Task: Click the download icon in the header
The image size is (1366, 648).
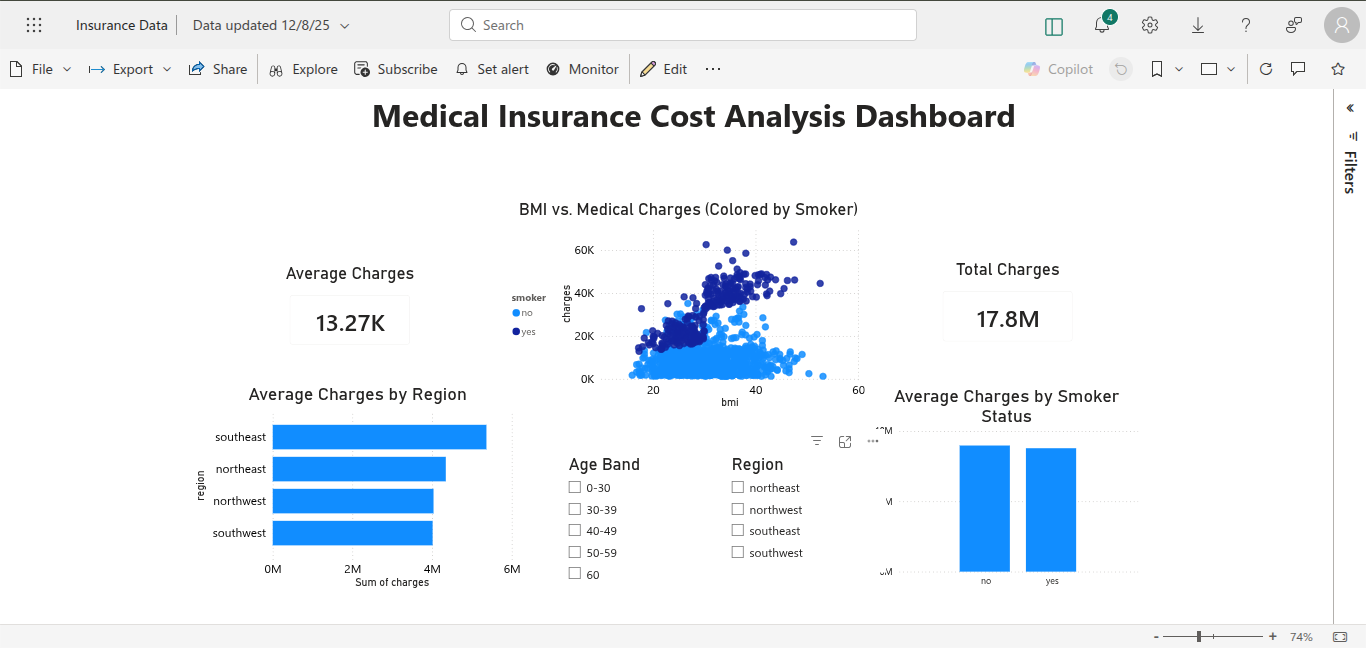Action: pyautogui.click(x=1197, y=25)
